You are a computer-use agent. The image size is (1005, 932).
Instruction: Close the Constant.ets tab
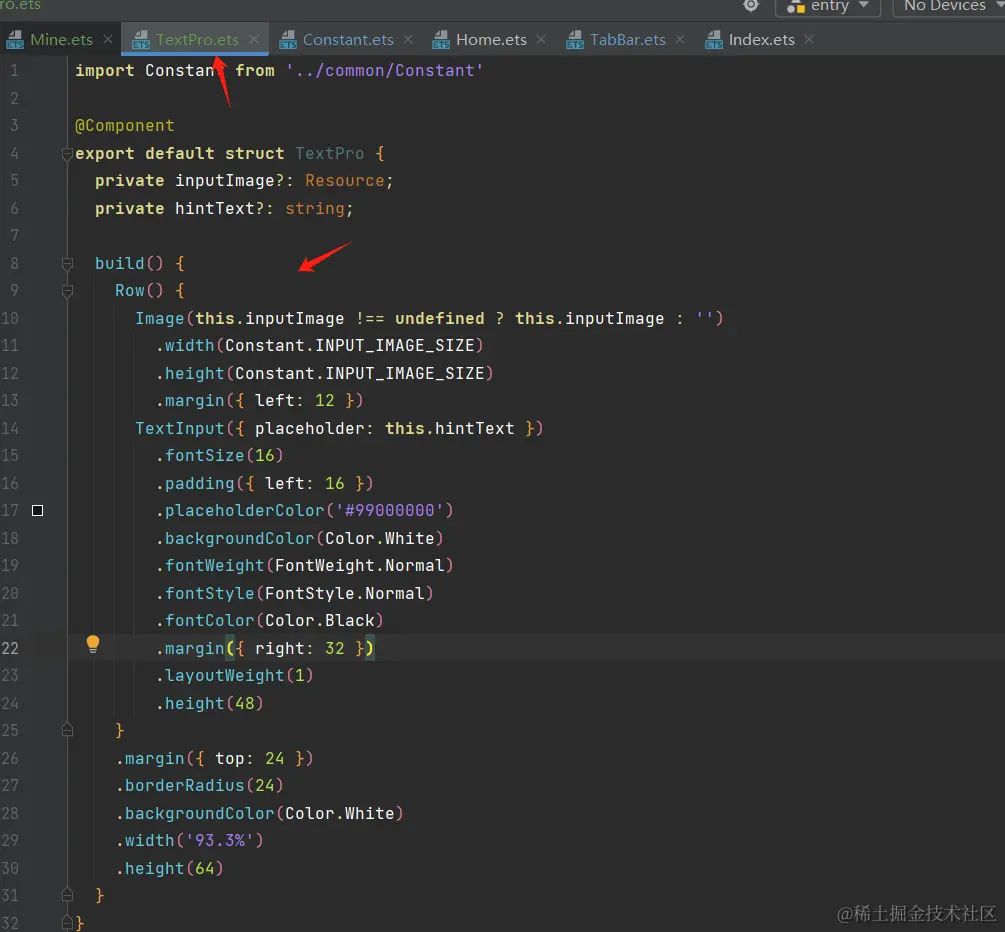click(x=408, y=39)
